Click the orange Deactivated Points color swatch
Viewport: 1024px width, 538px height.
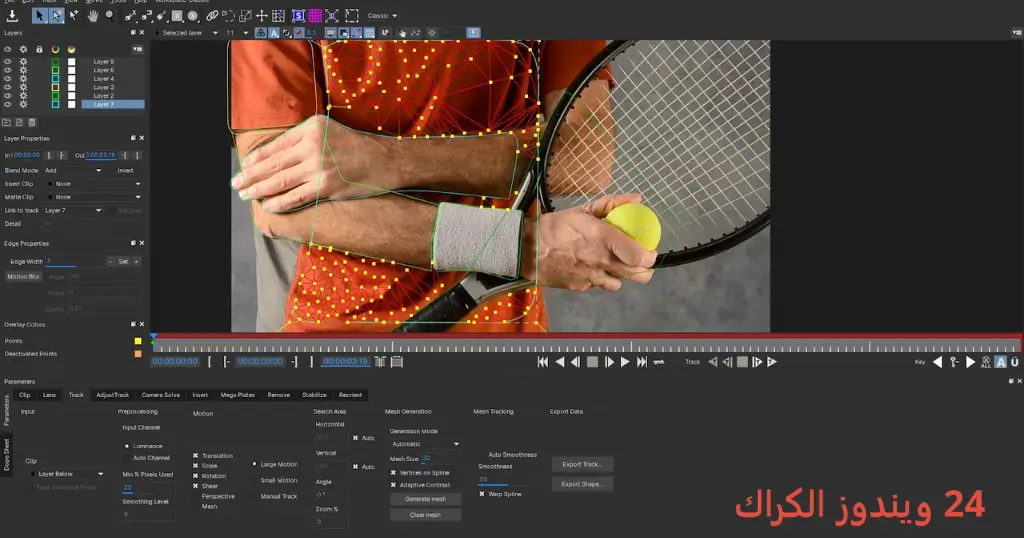click(138, 354)
